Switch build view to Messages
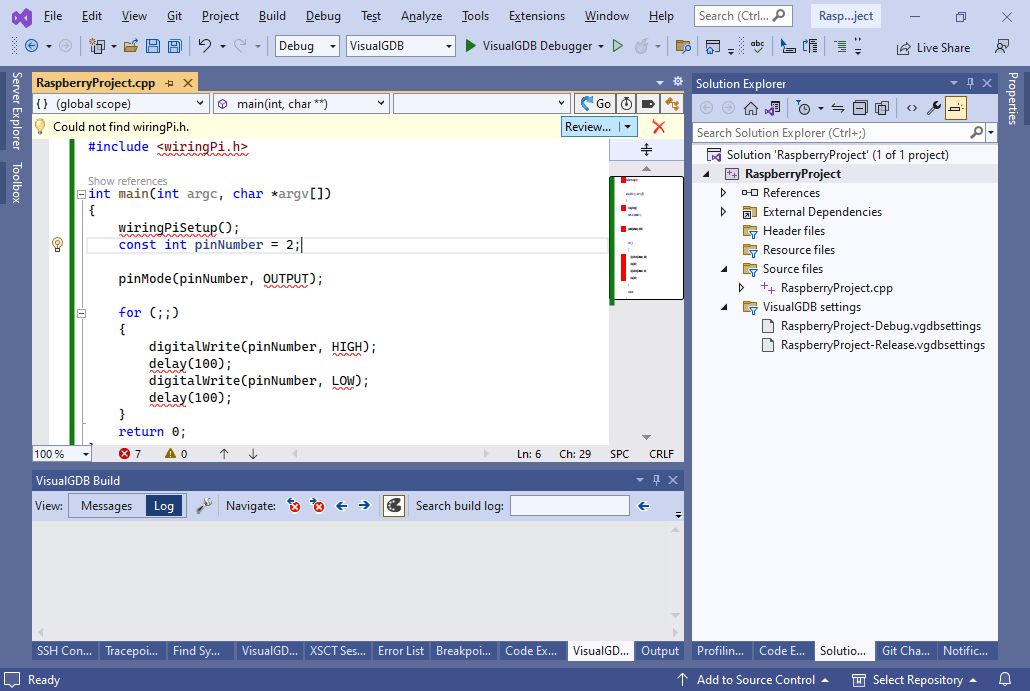This screenshot has width=1030, height=691. [106, 506]
